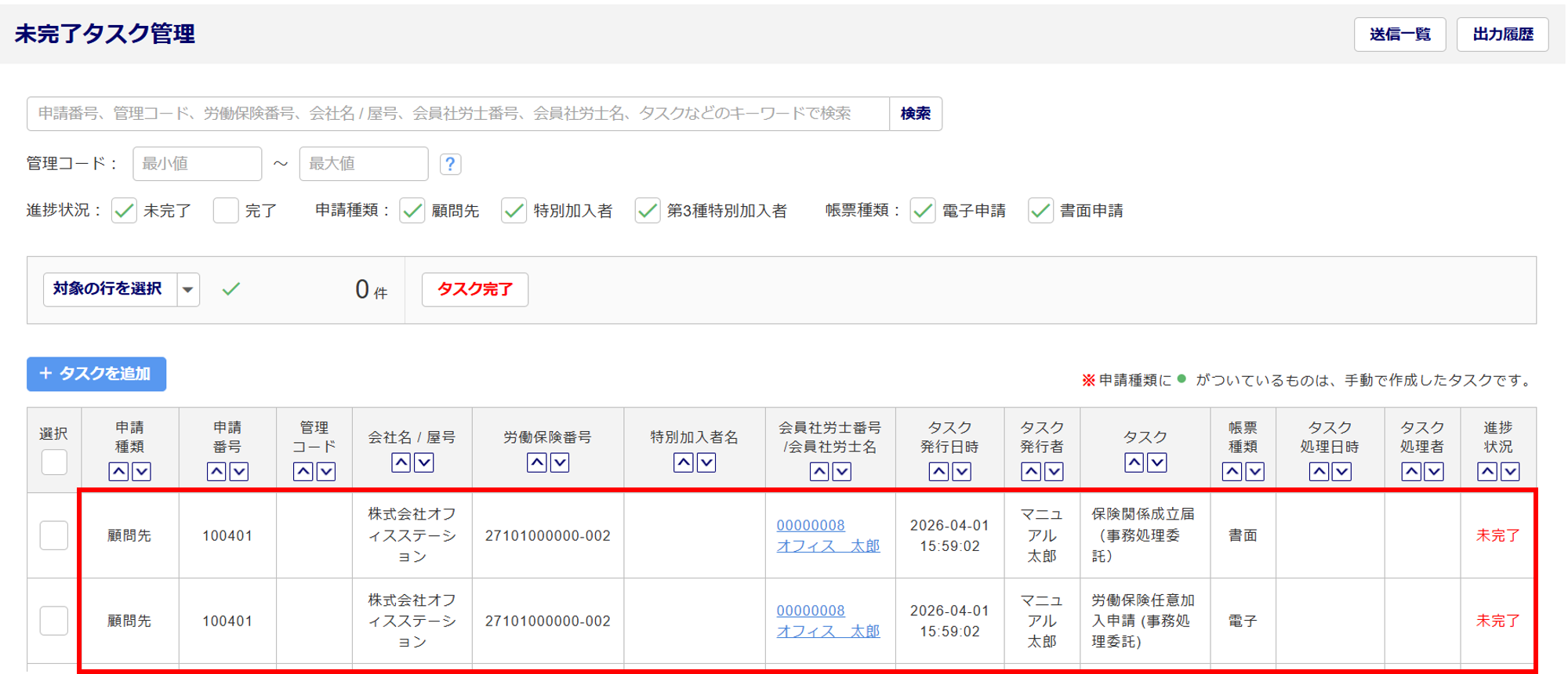Check the select-all checkbox in table header
This screenshot has width=1568, height=674.
[x=54, y=462]
